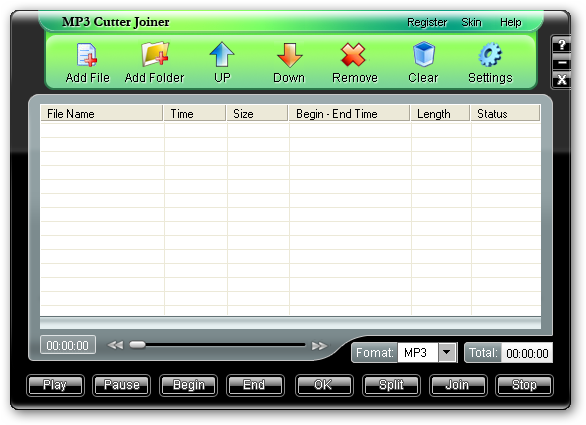This screenshot has height=425, width=586.
Task: Click the Begin - End Time column header
Action: [349, 113]
